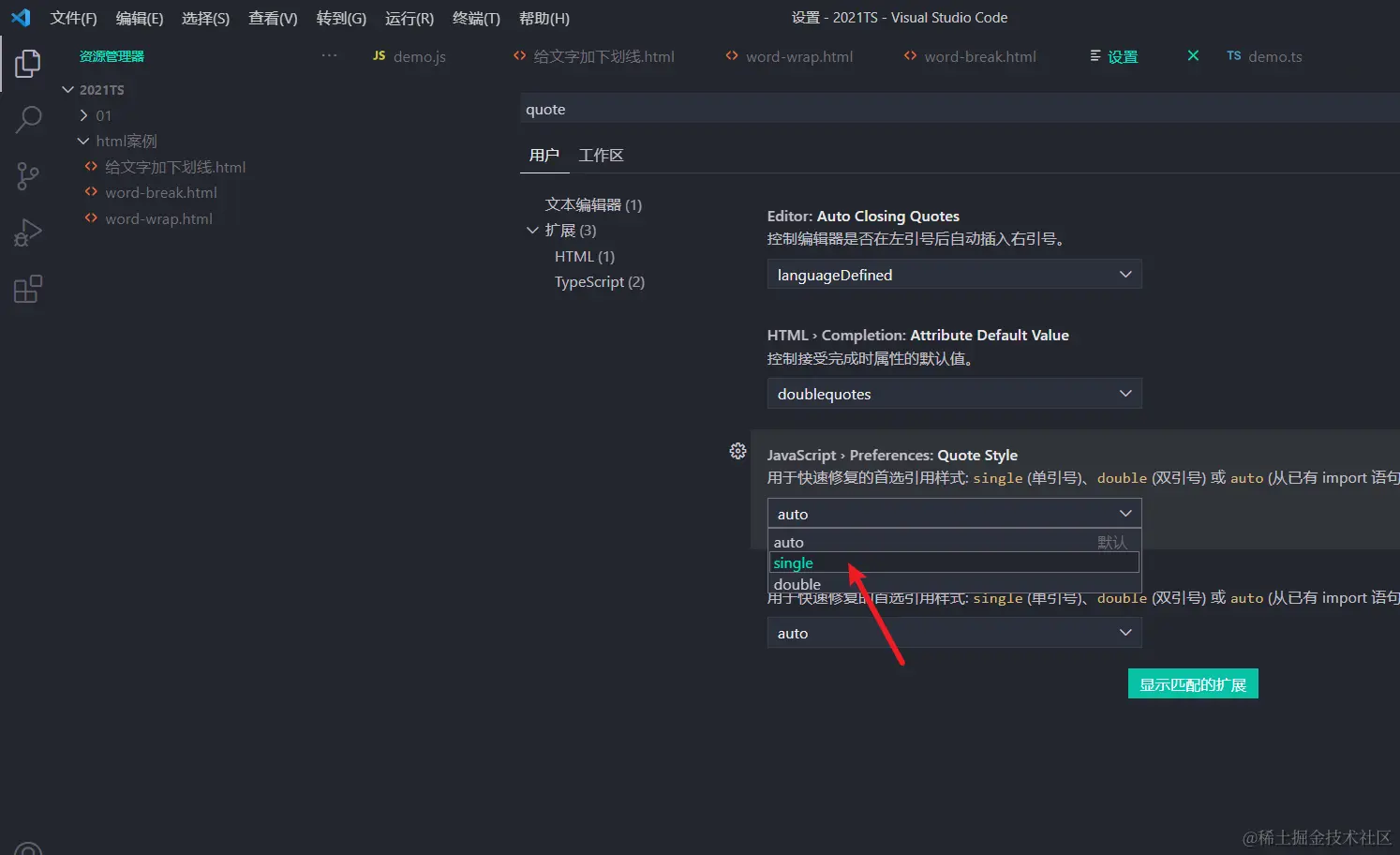Click gear icon beside JavaScript Quote Style
Viewport: 1400px width, 855px height.
(737, 451)
